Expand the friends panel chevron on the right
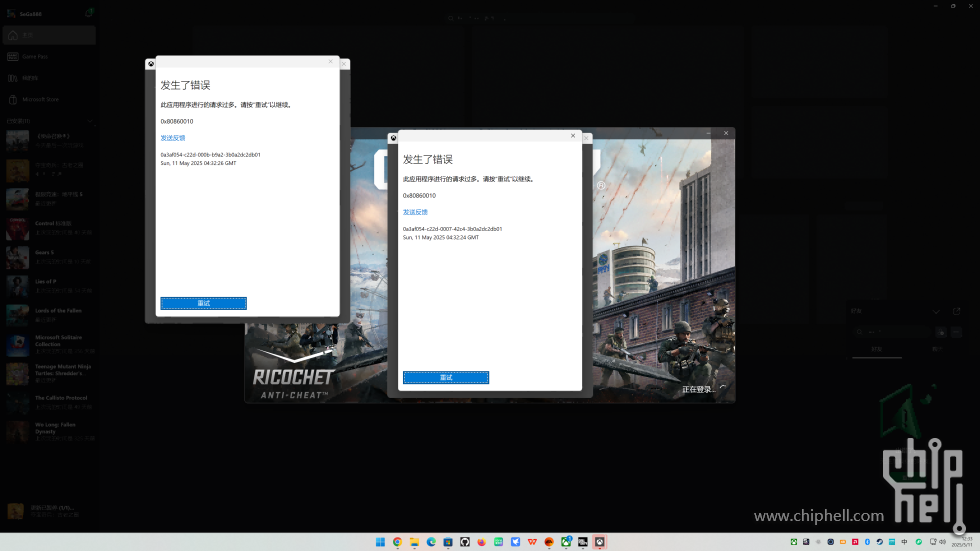Image resolution: width=980 pixels, height=551 pixels. pyautogui.click(x=936, y=311)
